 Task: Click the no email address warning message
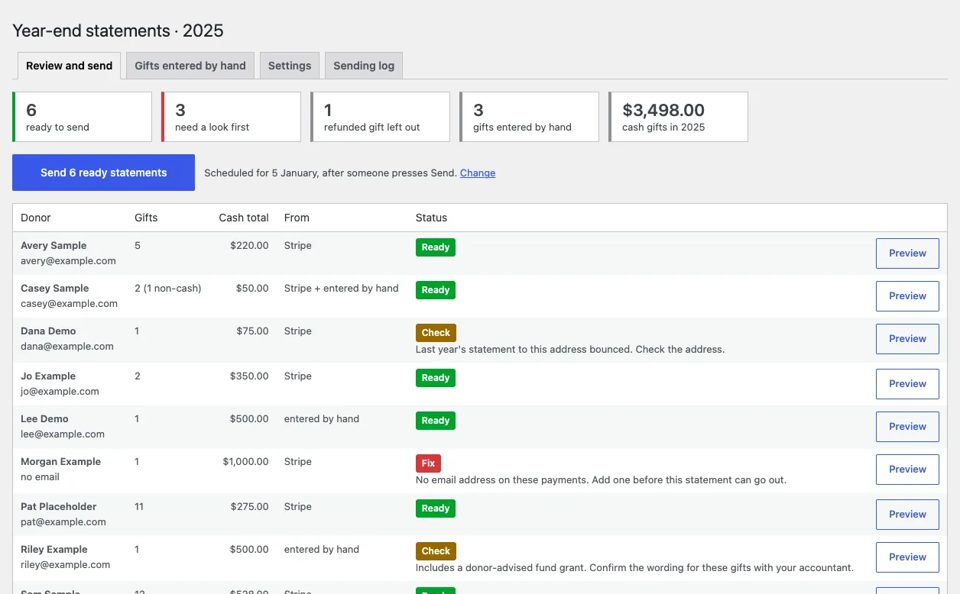point(601,480)
